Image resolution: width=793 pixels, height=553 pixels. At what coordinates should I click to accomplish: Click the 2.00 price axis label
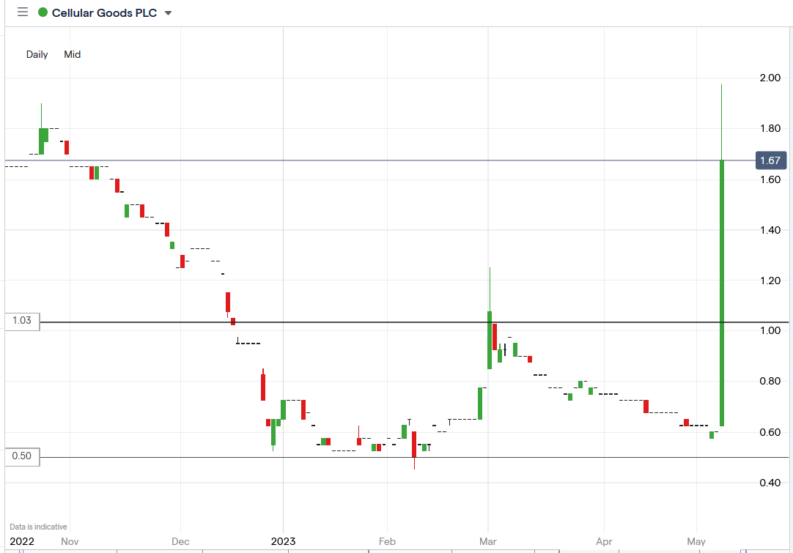click(x=770, y=78)
